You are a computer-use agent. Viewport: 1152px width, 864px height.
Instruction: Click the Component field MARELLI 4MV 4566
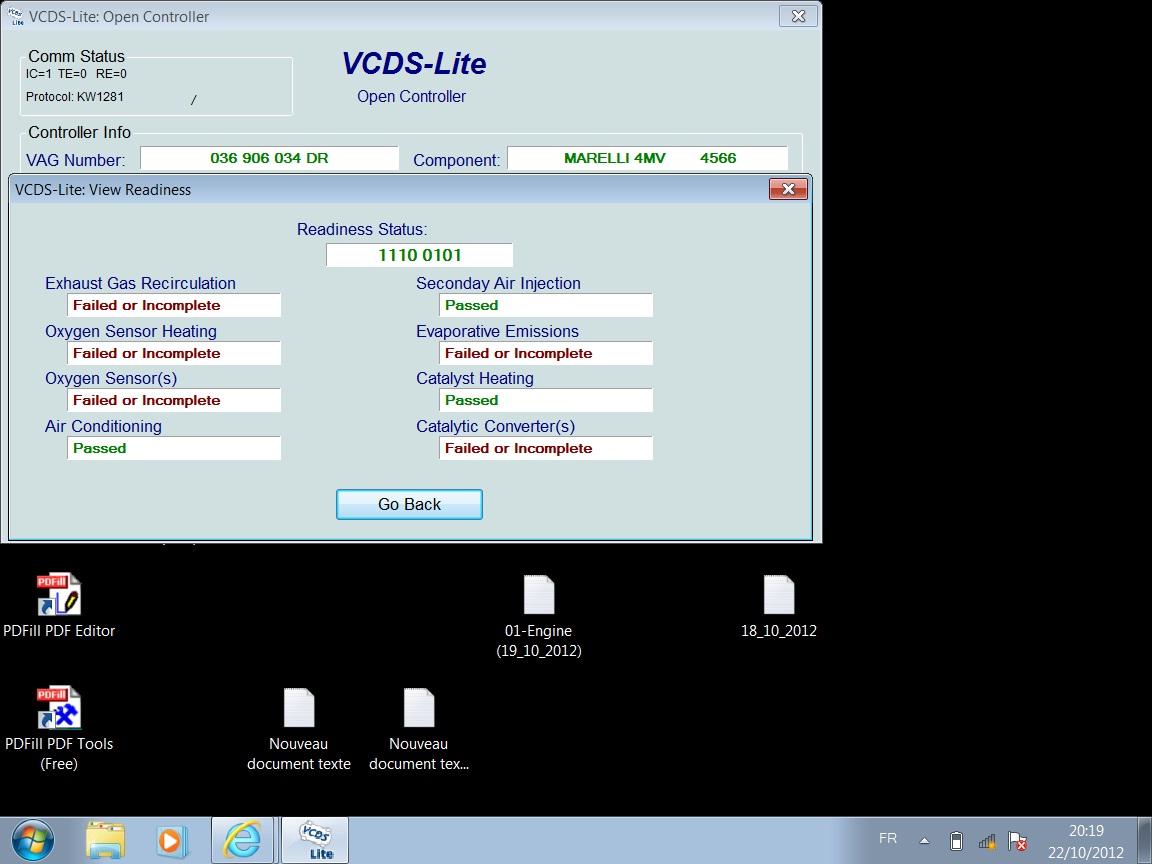tap(647, 158)
